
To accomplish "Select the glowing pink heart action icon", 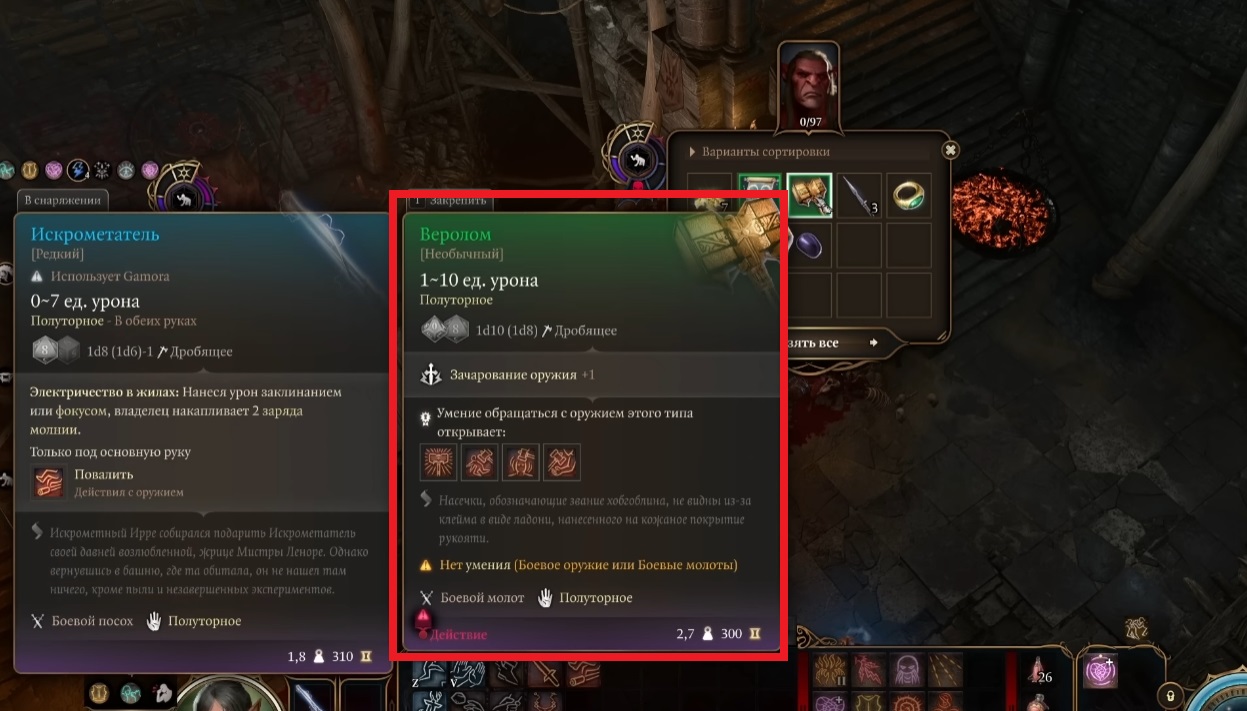I will coord(1103,670).
